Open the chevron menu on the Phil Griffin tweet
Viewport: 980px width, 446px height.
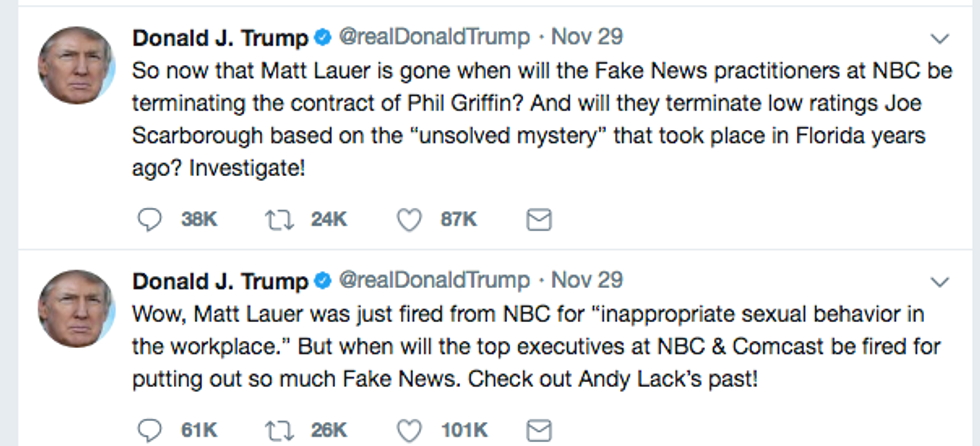pyautogui.click(x=939, y=39)
